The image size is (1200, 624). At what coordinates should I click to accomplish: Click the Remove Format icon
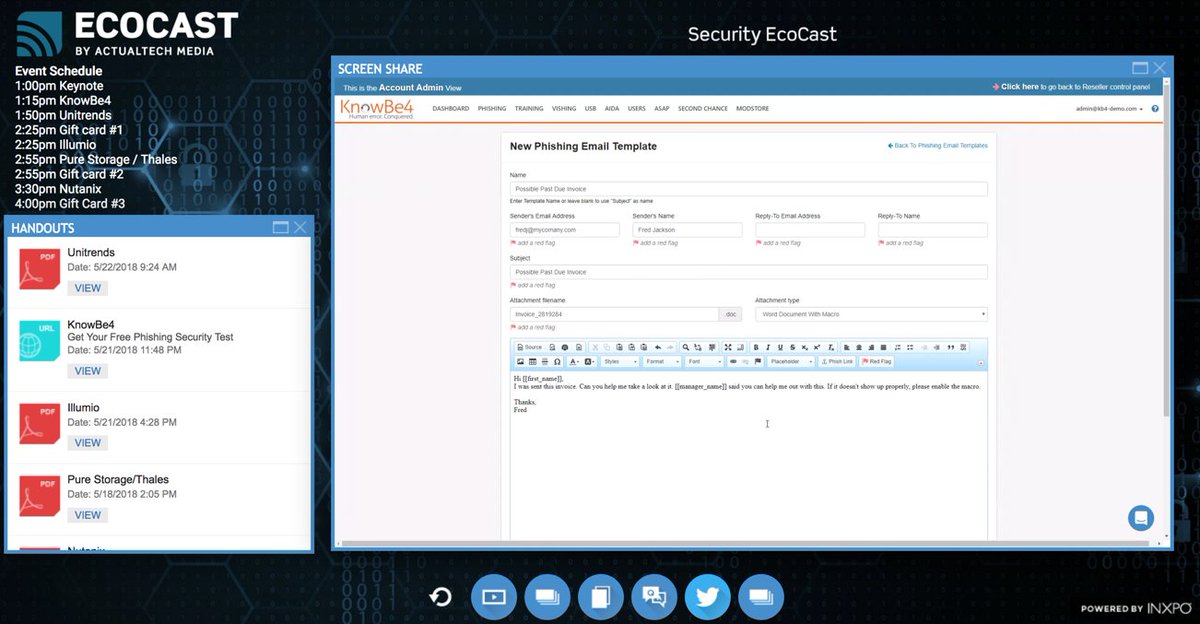tap(831, 347)
